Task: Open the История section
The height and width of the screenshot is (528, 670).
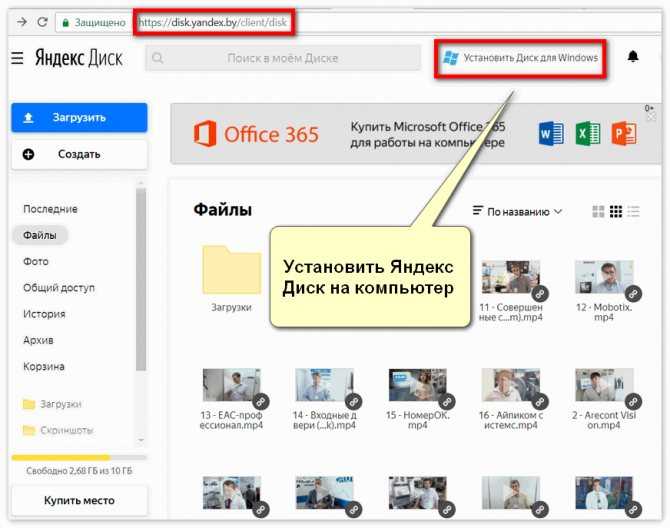Action: pyautogui.click(x=44, y=314)
